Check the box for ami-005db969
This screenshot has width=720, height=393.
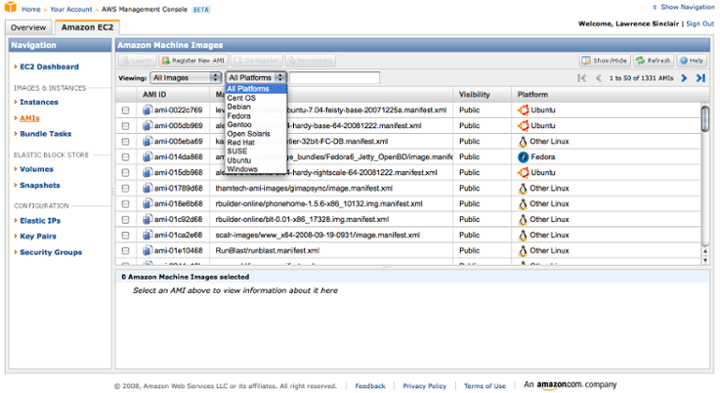(x=125, y=126)
